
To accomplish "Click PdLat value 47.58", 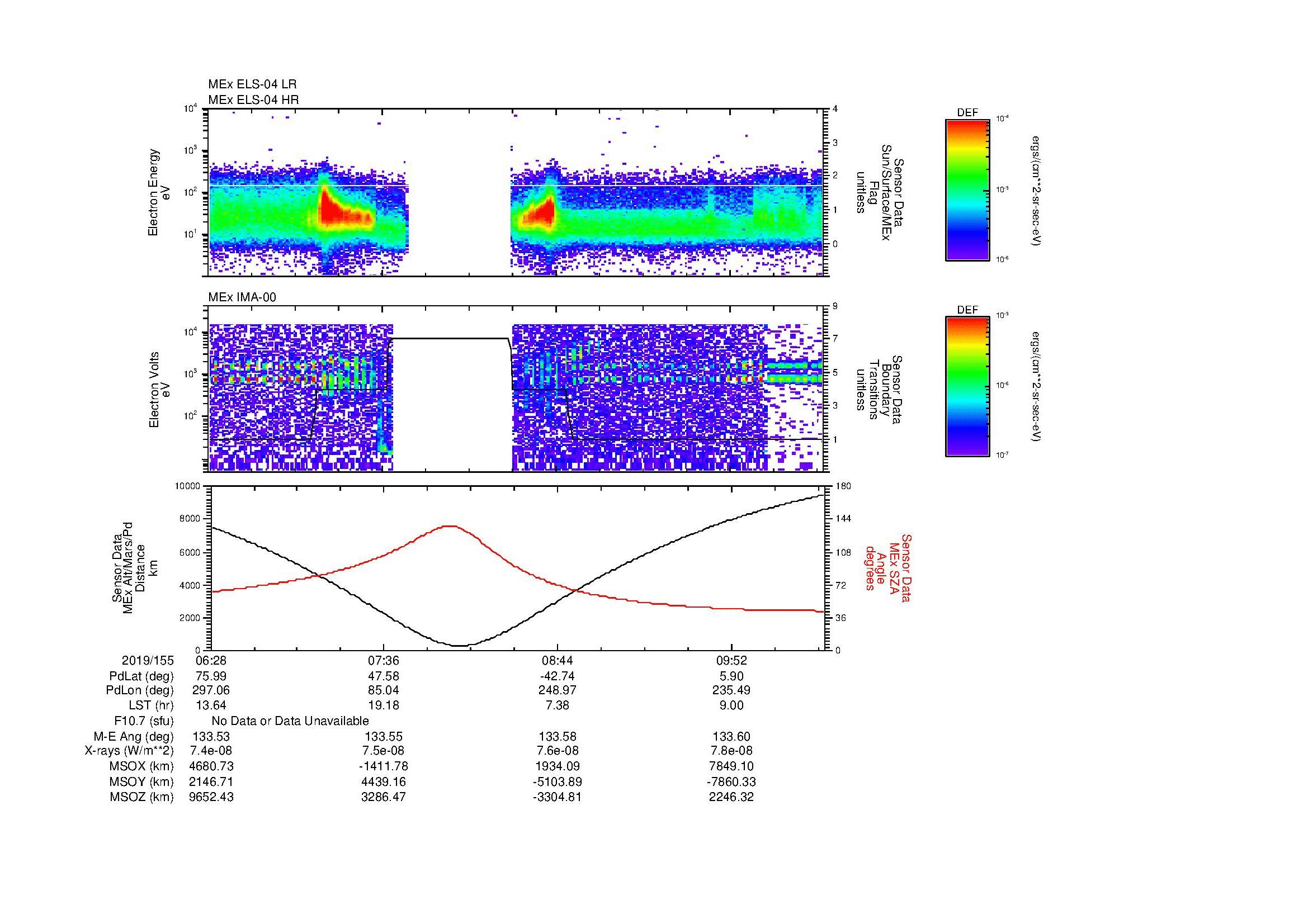I will (384, 676).
